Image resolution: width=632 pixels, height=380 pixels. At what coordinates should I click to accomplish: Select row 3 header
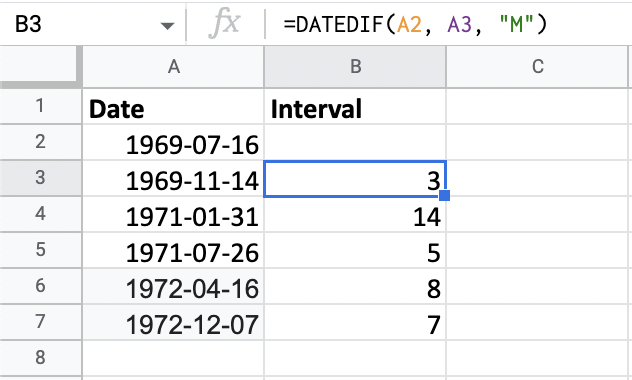point(40,178)
